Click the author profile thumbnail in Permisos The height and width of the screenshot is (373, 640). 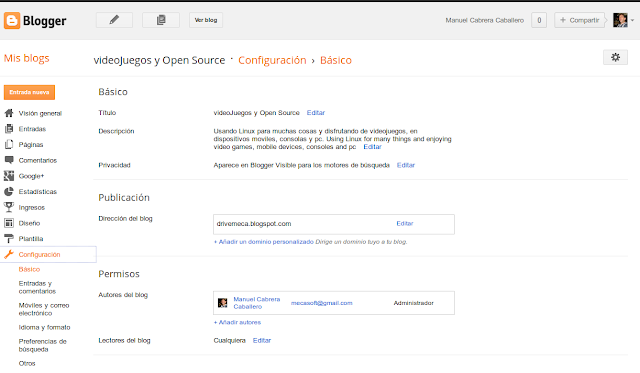click(222, 303)
